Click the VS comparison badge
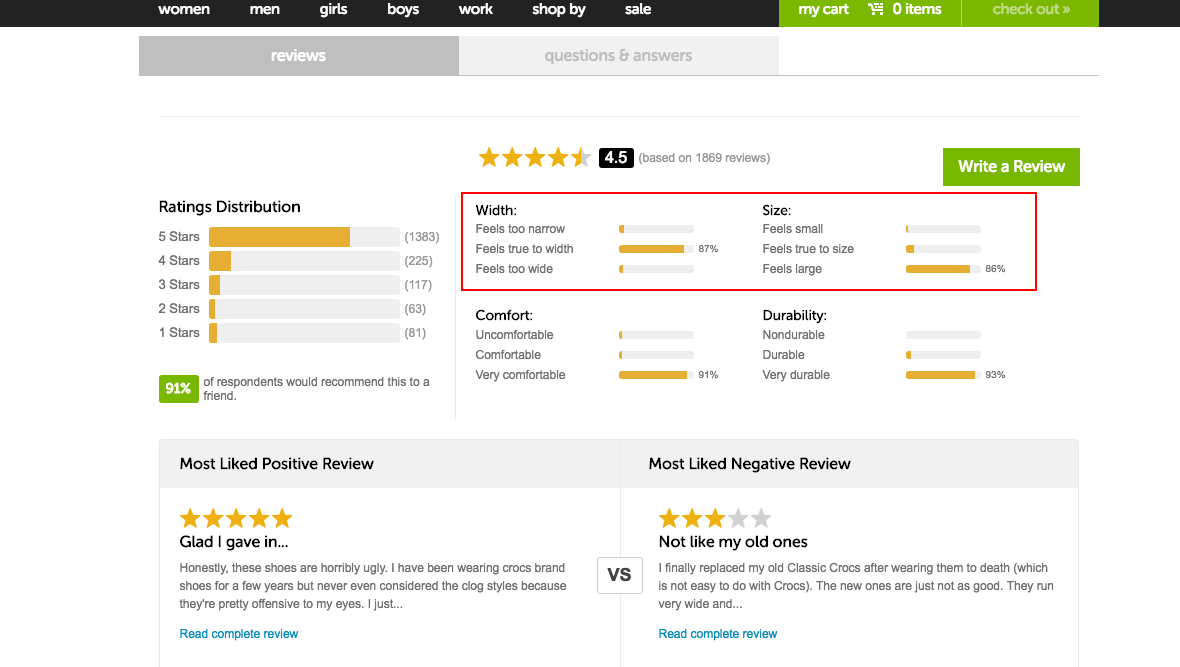The image size is (1180, 667). [619, 575]
